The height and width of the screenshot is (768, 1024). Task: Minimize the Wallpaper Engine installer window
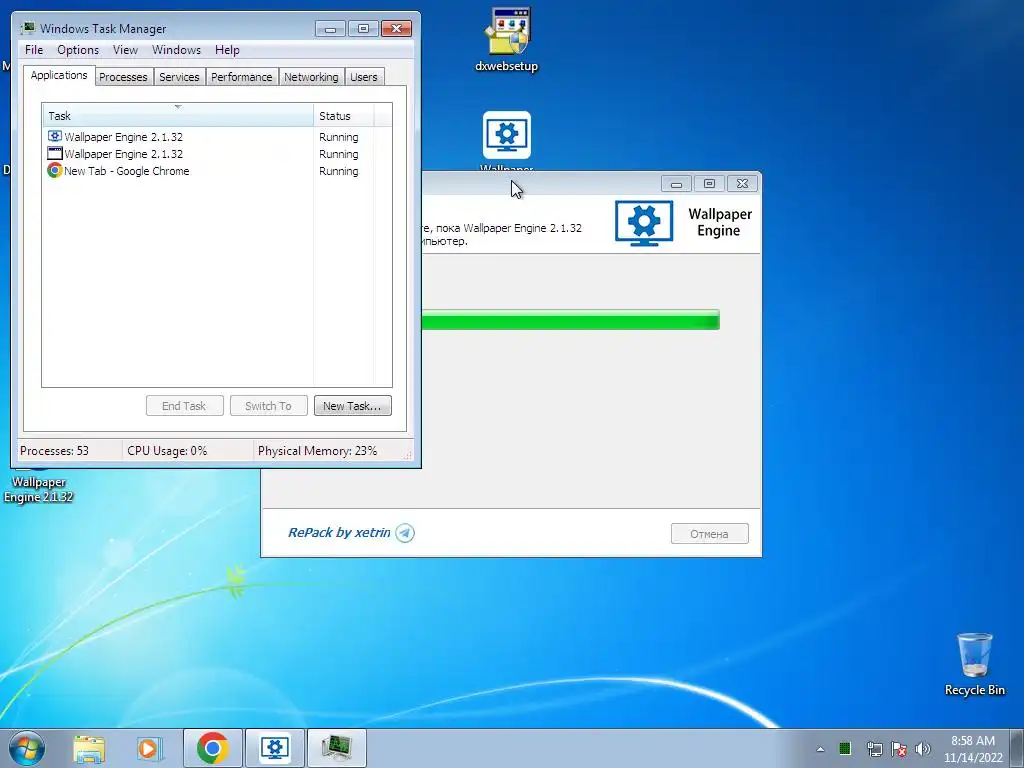point(676,184)
